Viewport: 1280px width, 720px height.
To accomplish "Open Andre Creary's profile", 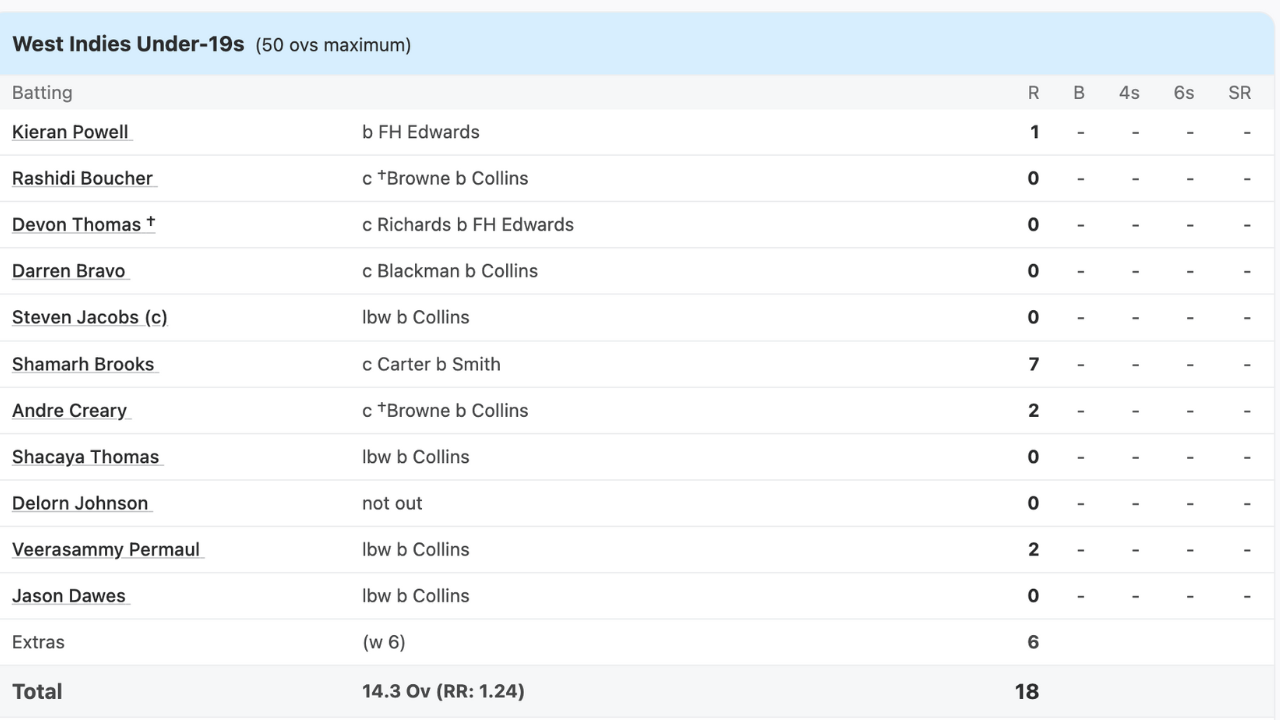I will pos(69,410).
